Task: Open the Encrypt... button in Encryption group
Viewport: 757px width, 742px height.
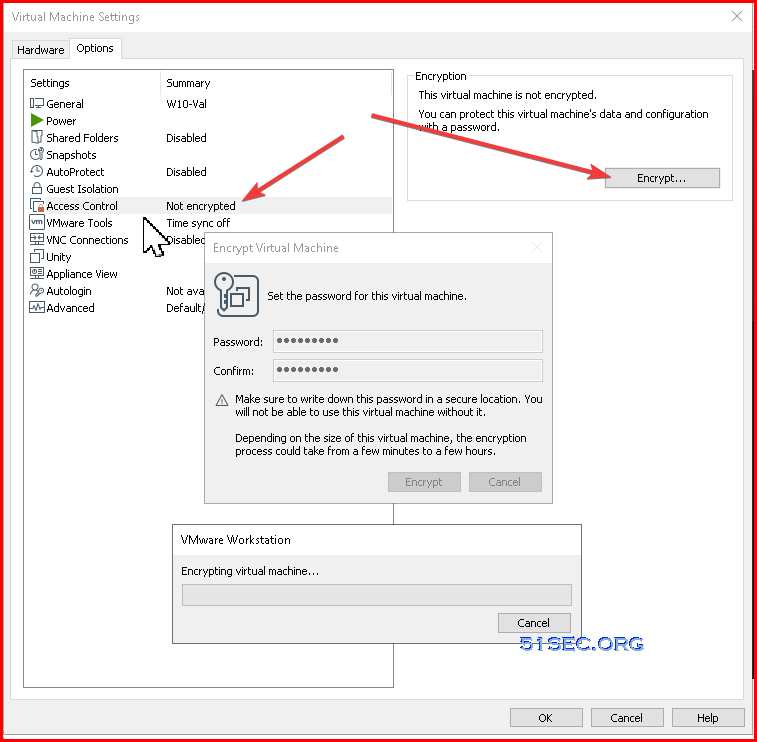Action: tap(662, 178)
